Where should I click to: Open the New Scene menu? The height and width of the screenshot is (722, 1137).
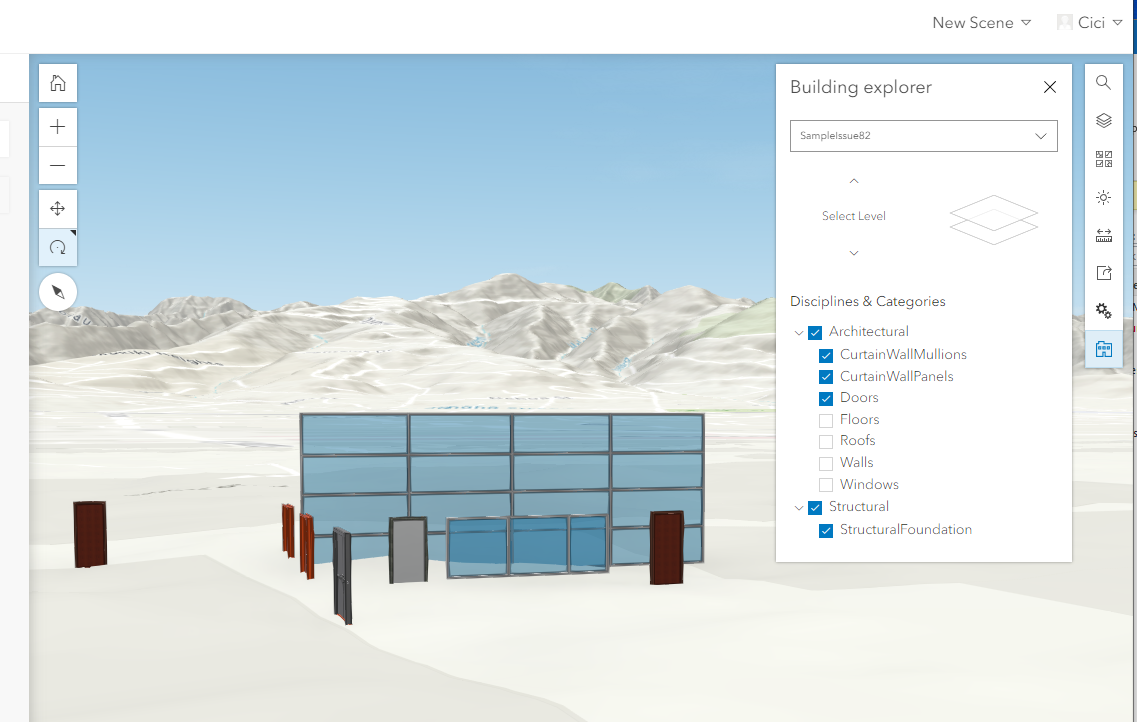(x=981, y=22)
